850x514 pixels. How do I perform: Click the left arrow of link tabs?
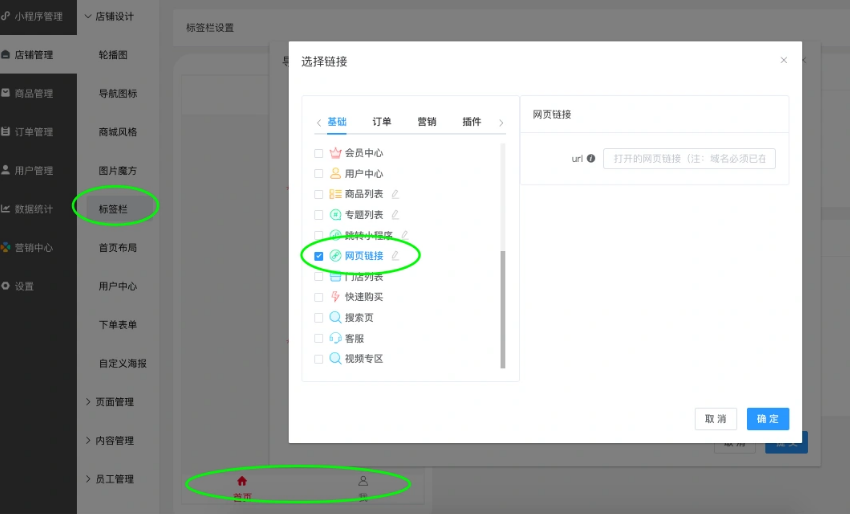[319, 123]
